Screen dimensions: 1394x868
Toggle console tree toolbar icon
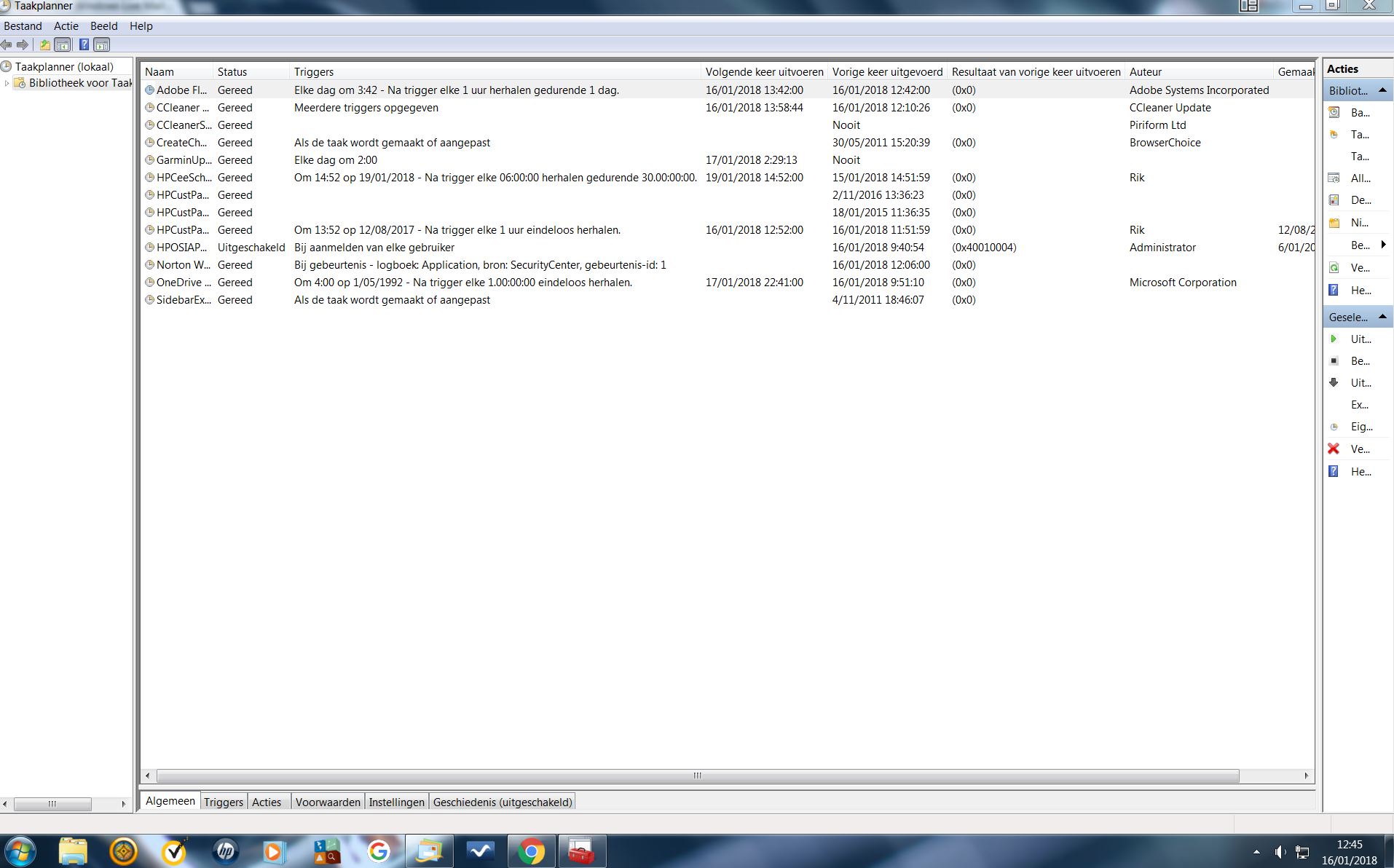click(63, 45)
